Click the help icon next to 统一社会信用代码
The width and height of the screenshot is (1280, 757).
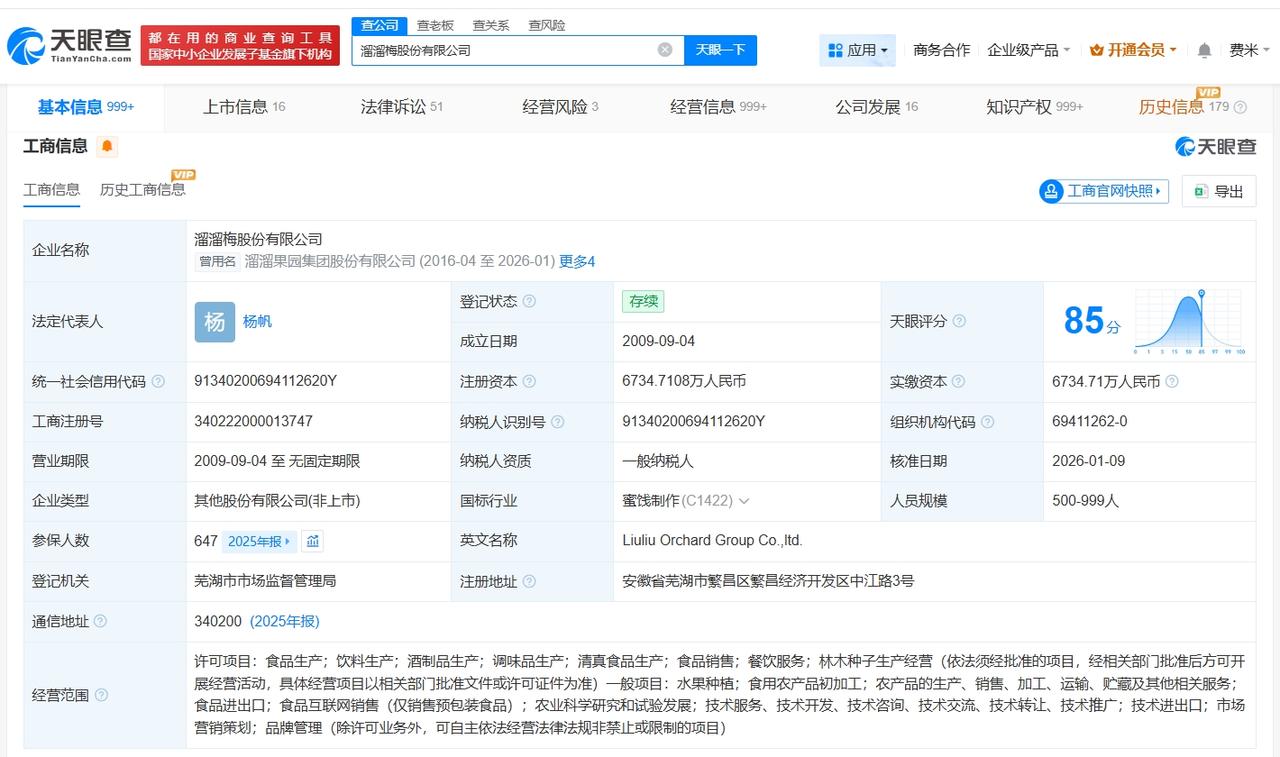(x=158, y=382)
